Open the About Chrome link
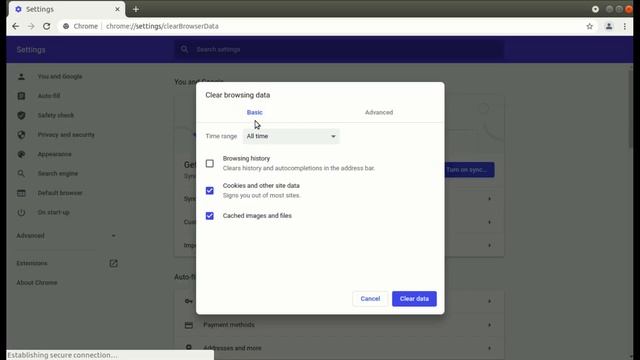The height and width of the screenshot is (360, 640). (x=37, y=282)
